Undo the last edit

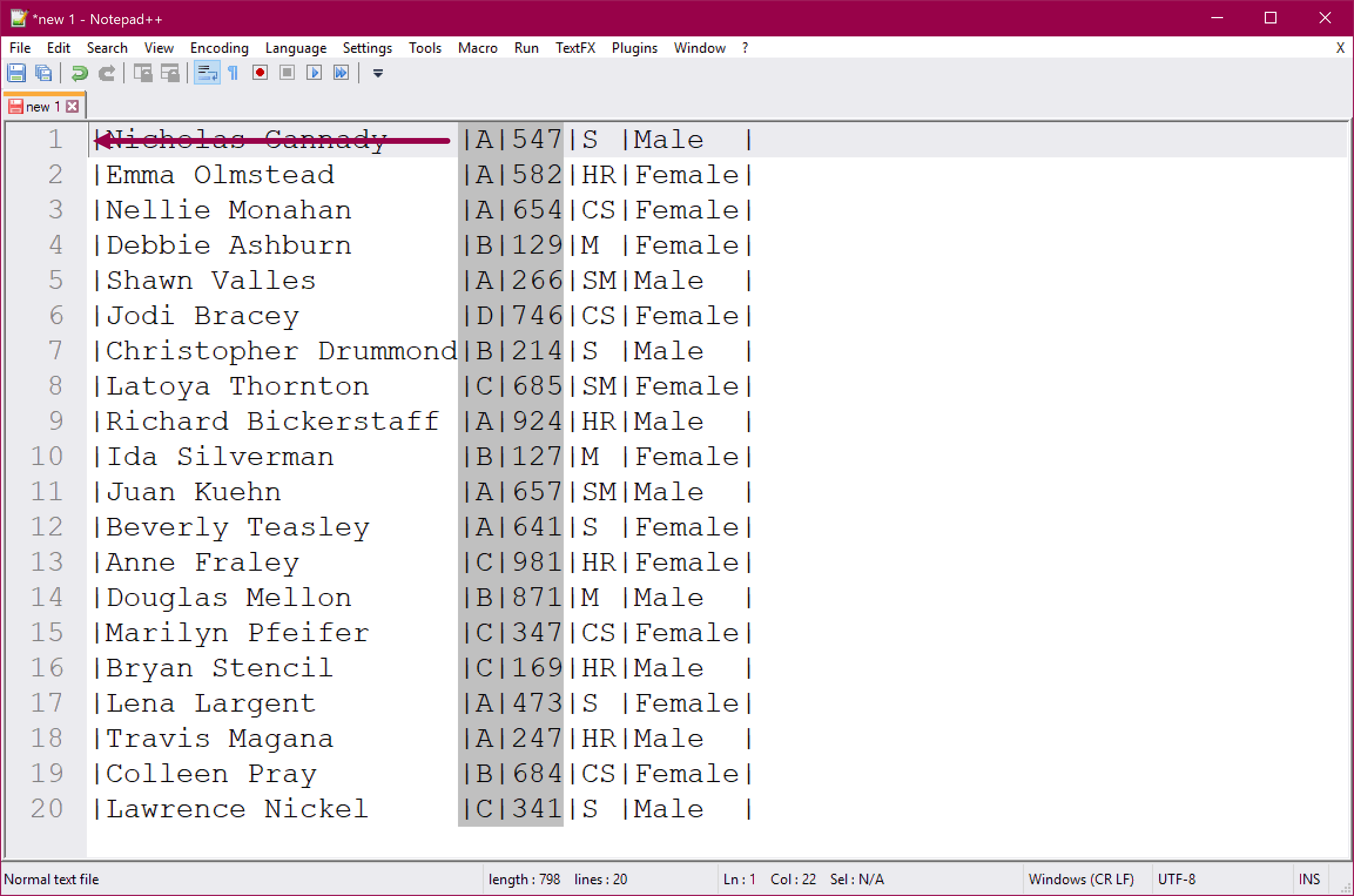coord(79,73)
